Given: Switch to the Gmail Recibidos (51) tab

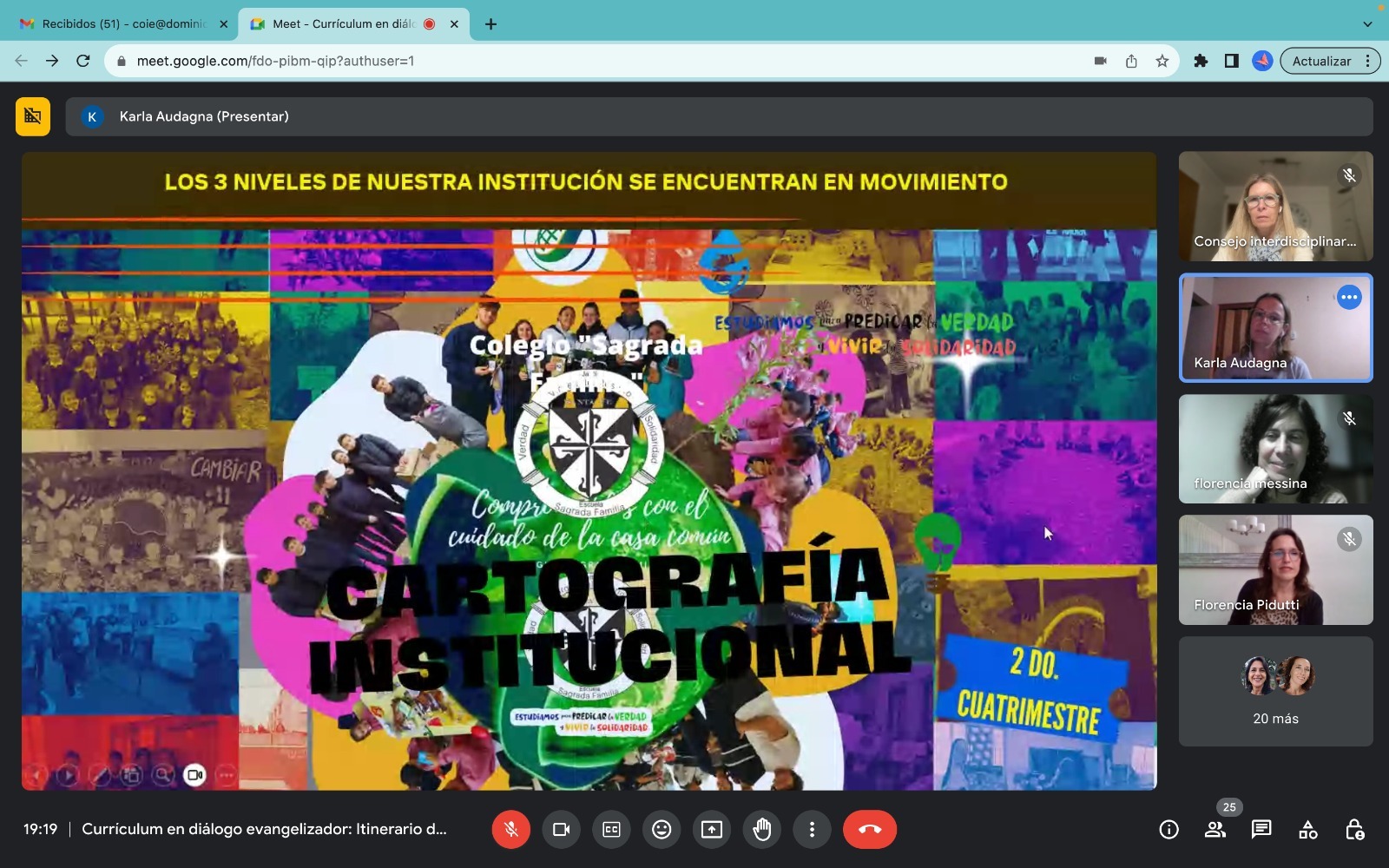Looking at the screenshot, I should click(x=123, y=24).
